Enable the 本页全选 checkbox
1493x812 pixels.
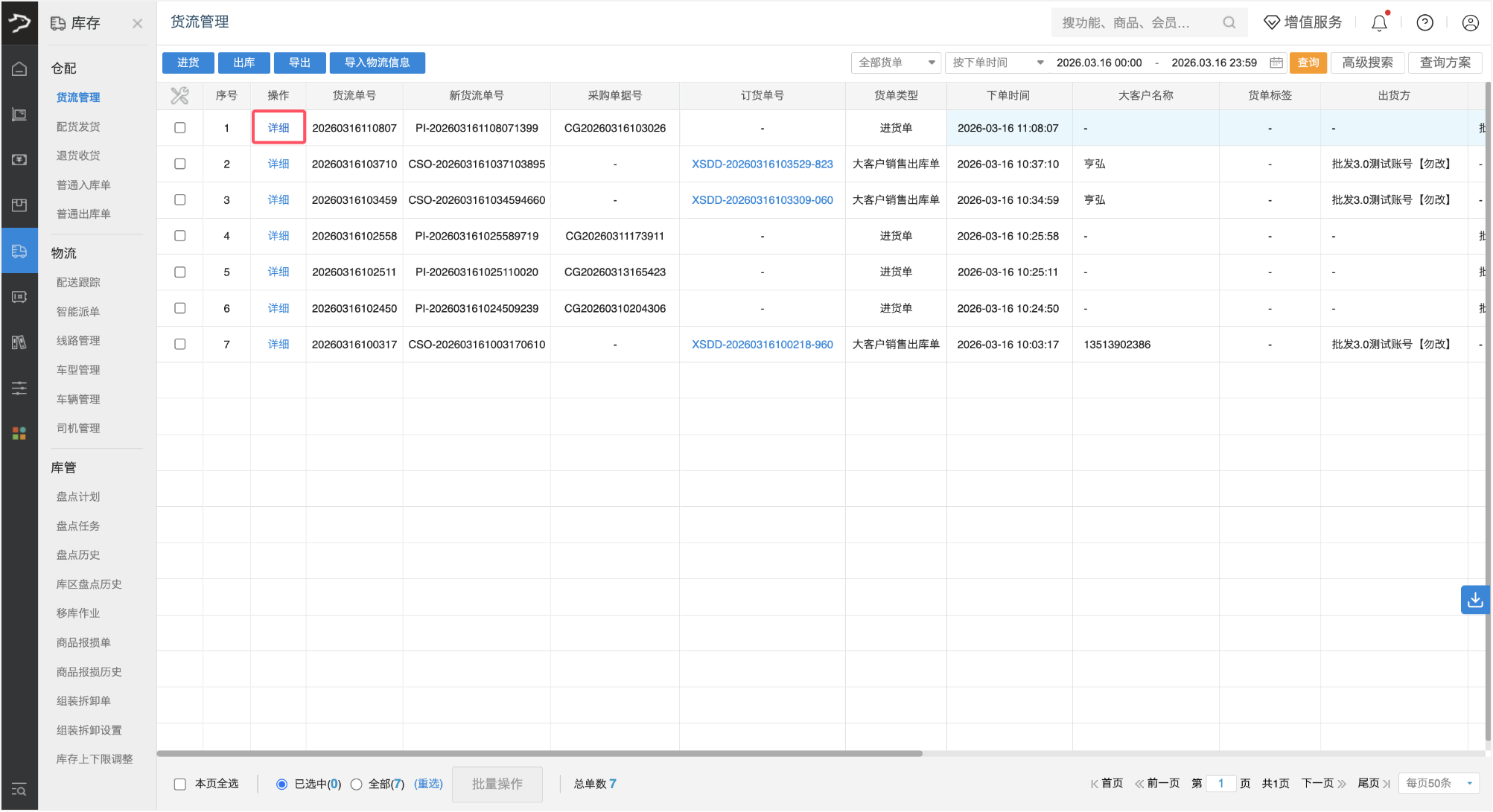(180, 784)
